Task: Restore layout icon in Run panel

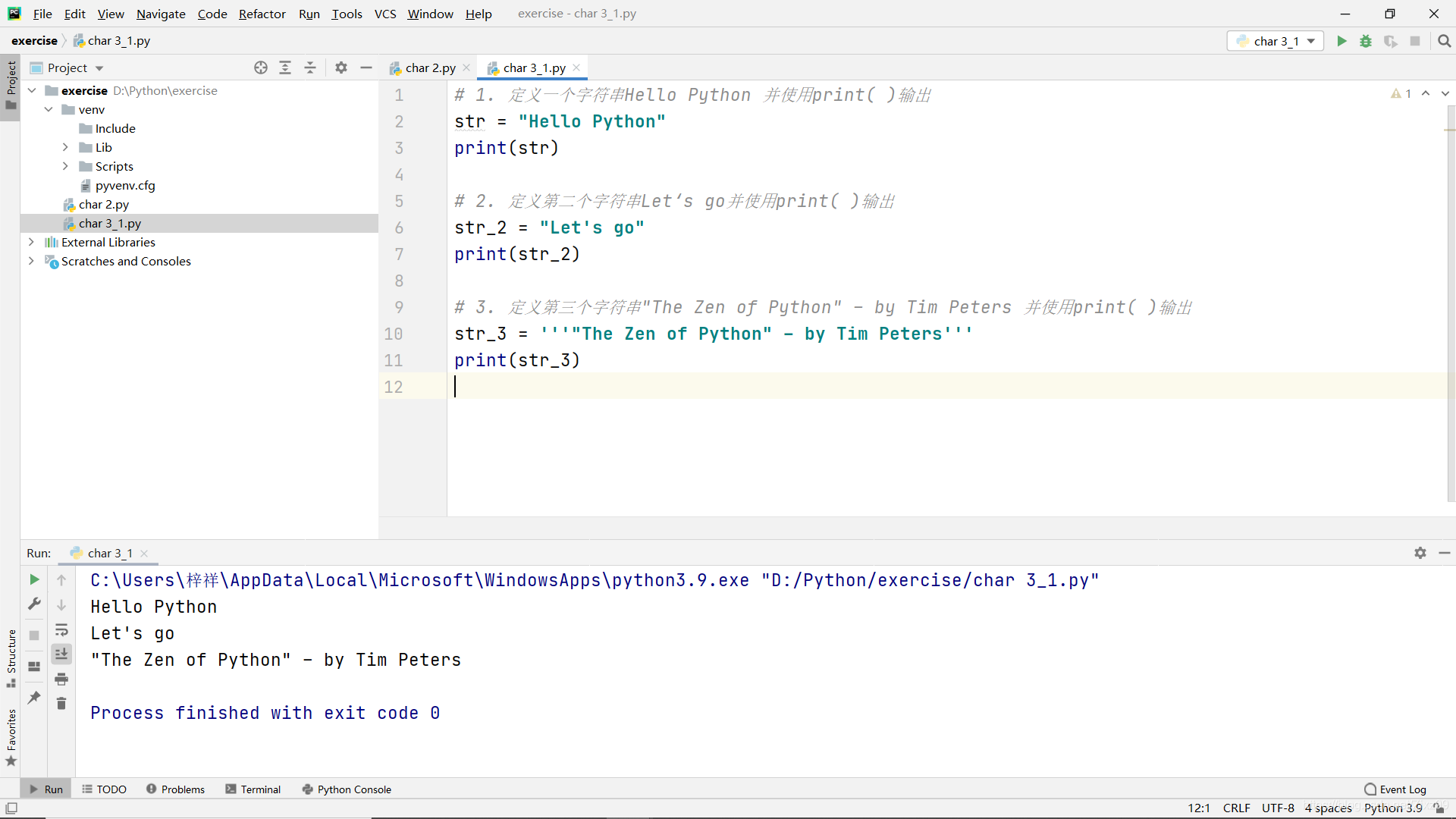Action: (34, 667)
